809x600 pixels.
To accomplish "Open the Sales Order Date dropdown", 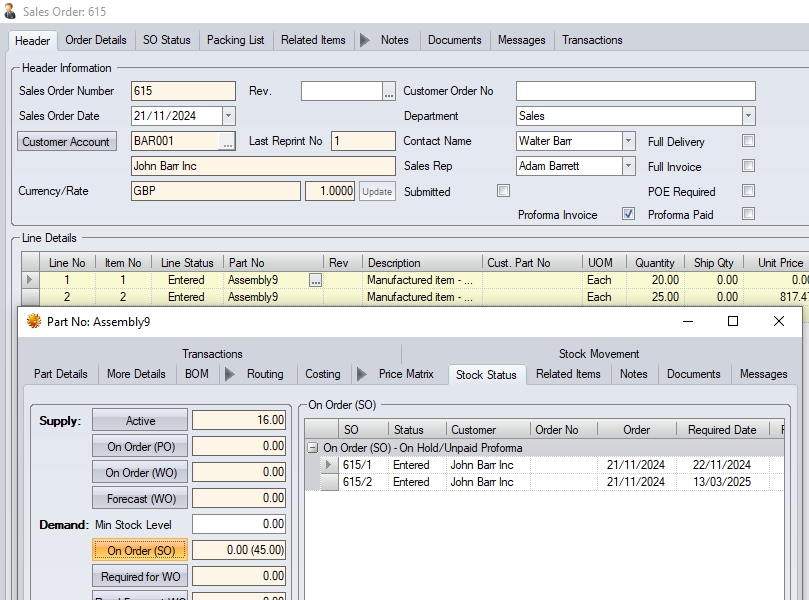I will (228, 117).
